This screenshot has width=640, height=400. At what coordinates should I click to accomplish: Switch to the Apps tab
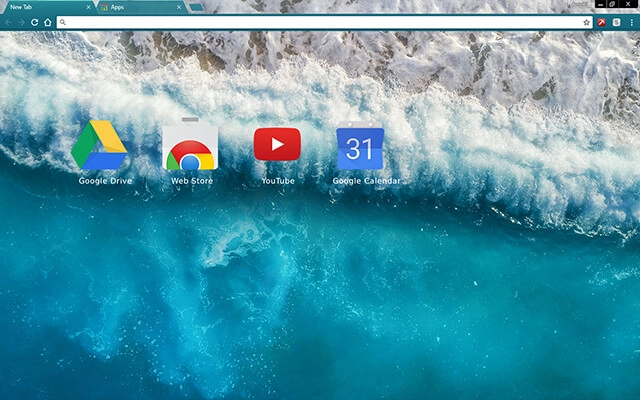[x=141, y=7]
